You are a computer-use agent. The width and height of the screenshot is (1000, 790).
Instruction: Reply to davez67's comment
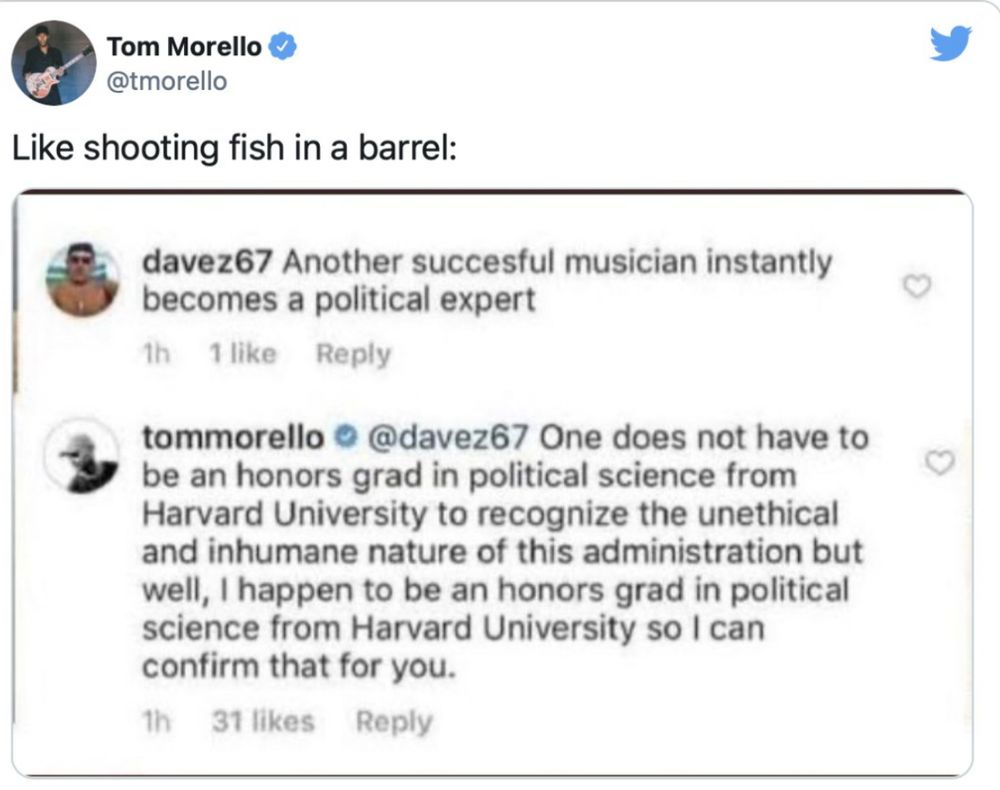[353, 354]
